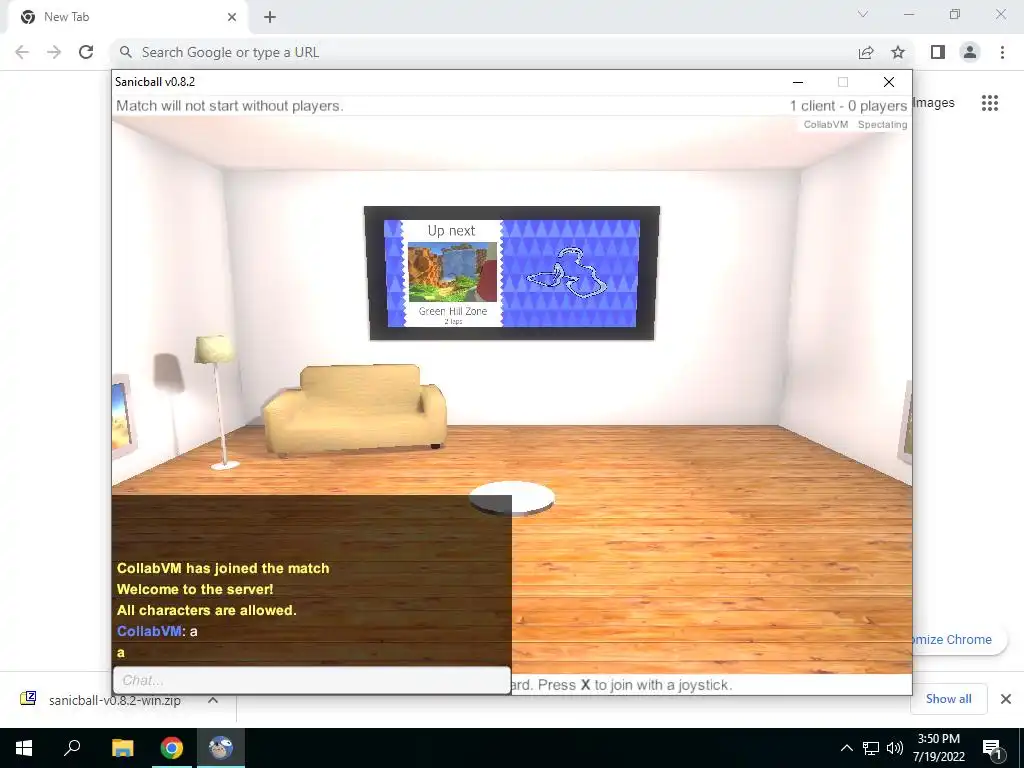Select the New Tab browser tab

click(x=127, y=18)
